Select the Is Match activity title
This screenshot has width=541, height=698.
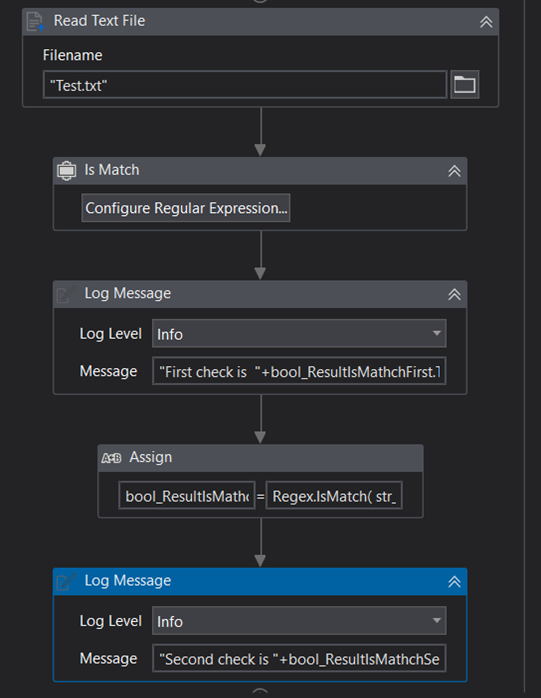112,170
